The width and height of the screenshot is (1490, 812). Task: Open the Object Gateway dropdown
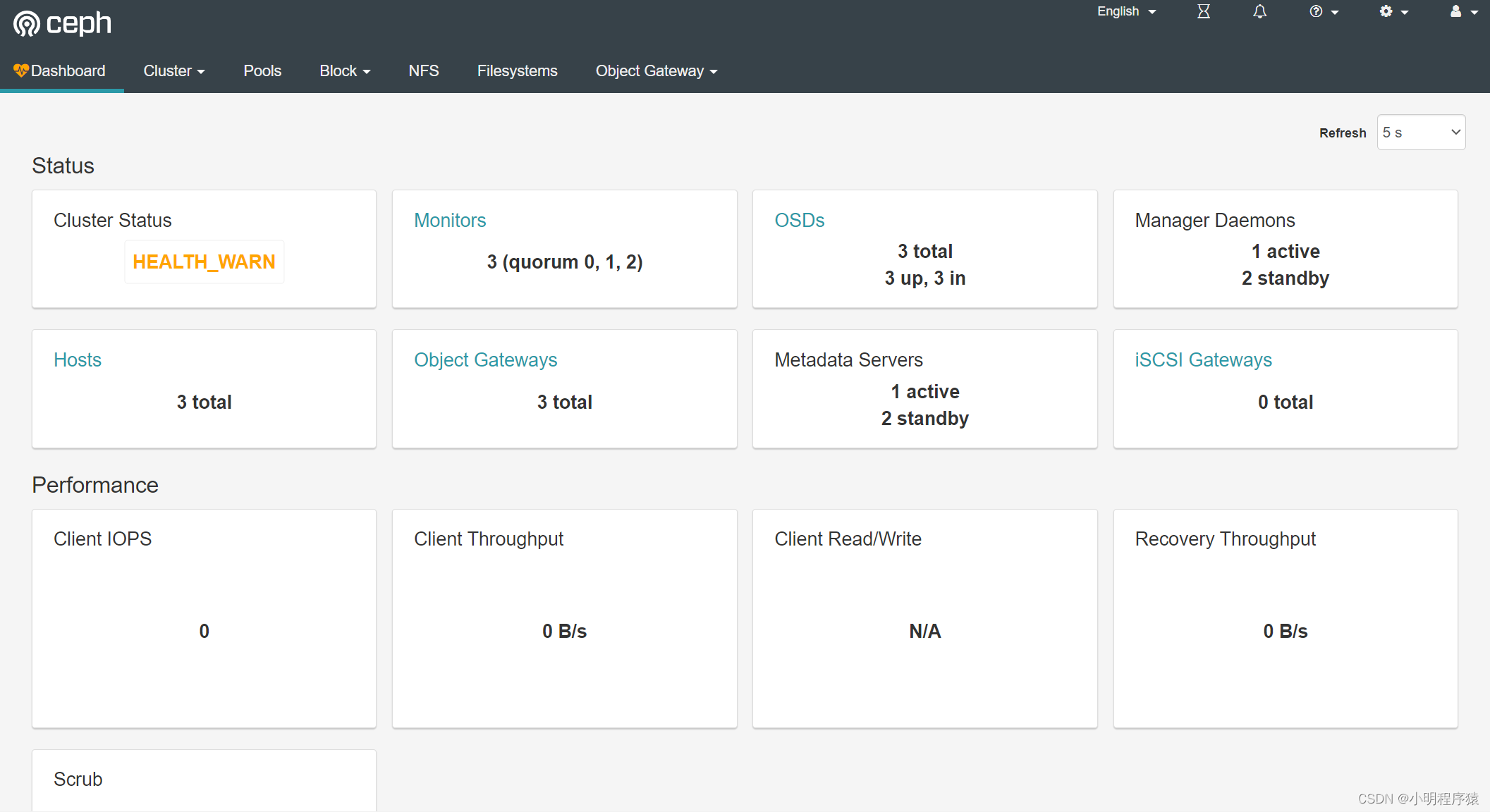655,70
